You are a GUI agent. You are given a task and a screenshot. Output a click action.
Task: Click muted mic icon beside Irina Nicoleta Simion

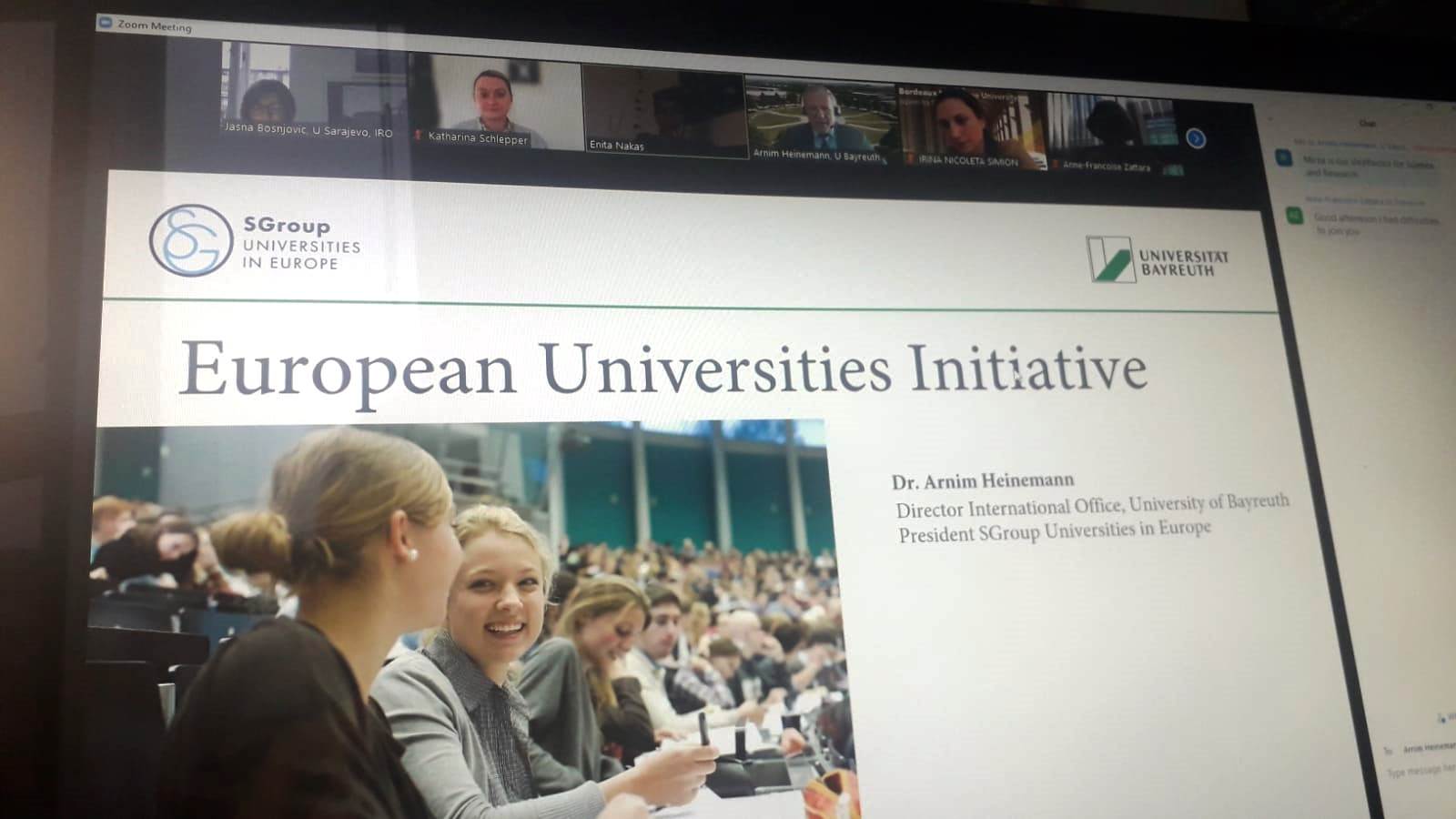909,159
